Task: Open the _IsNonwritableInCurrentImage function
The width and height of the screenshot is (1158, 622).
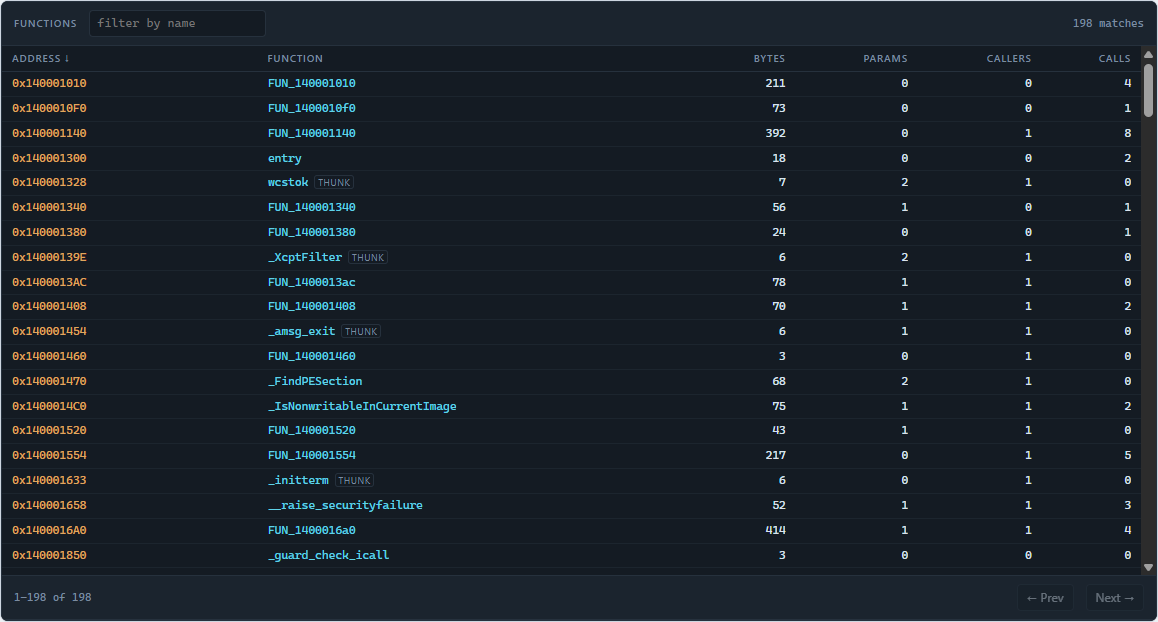Action: pos(362,406)
